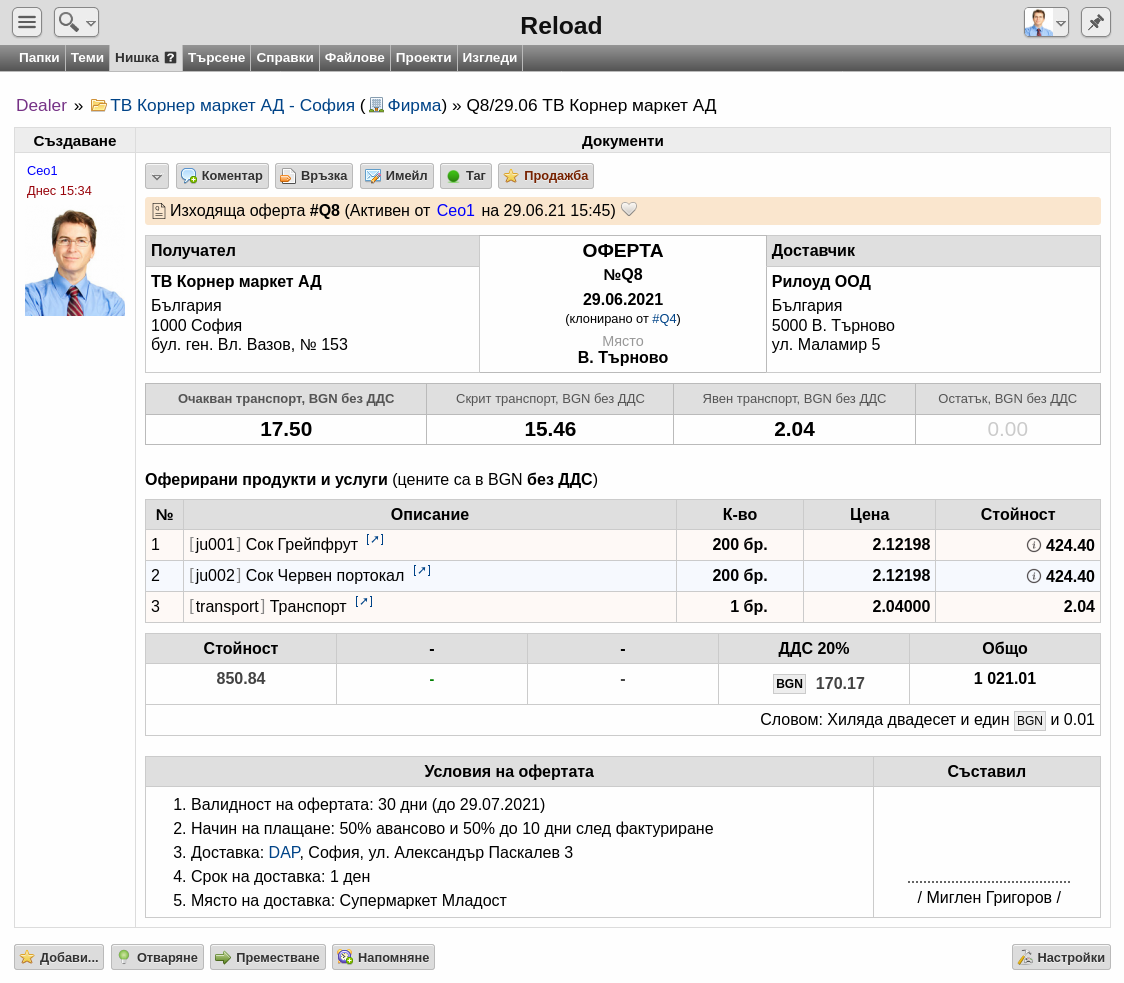View the author's profile photo
The height and width of the screenshot is (983, 1124).
click(75, 262)
